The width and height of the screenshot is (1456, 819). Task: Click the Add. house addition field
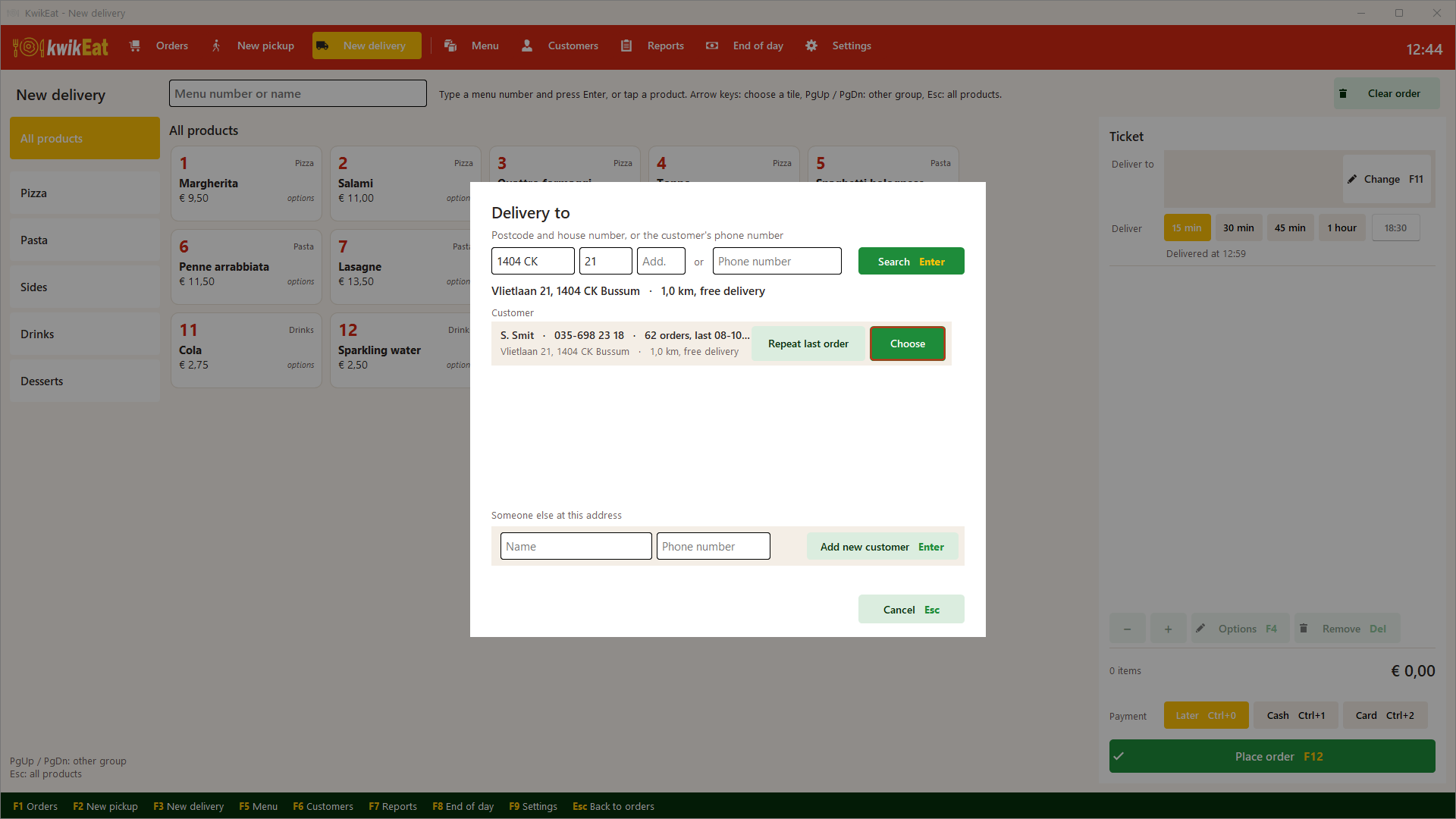pos(661,261)
